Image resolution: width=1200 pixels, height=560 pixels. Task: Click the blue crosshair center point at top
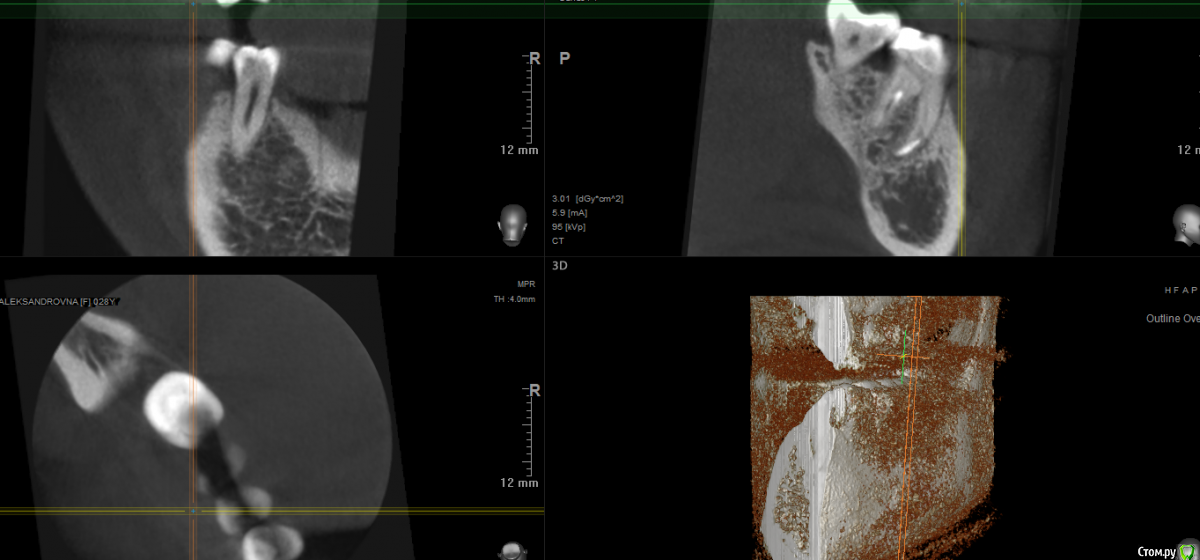pyautogui.click(x=193, y=4)
